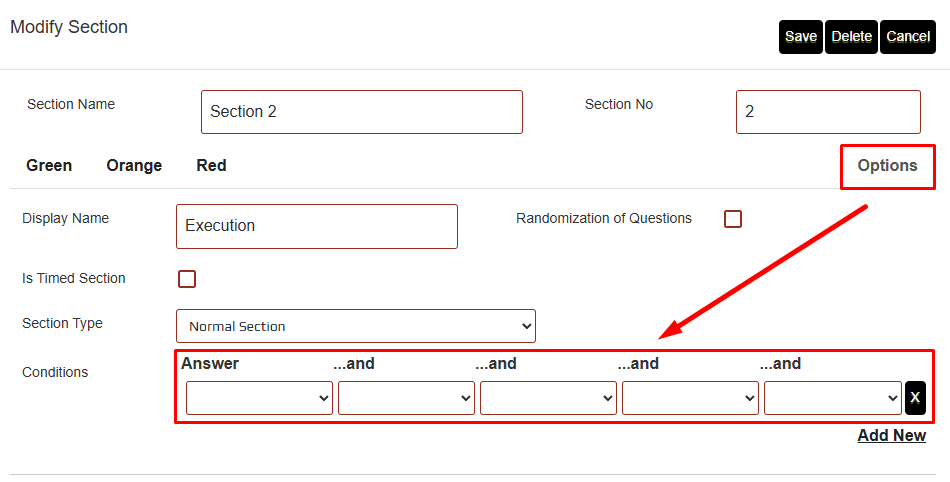Click the X remove condition button

tap(915, 397)
